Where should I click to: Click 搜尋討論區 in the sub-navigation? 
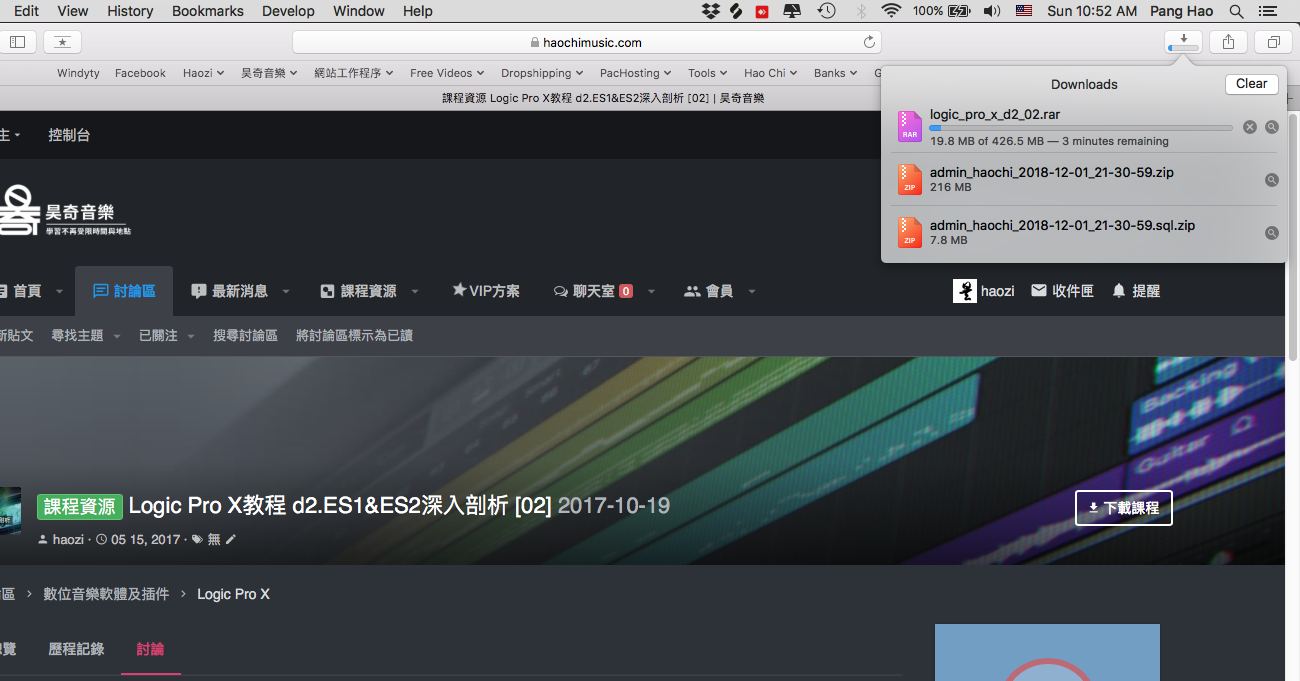click(245, 336)
